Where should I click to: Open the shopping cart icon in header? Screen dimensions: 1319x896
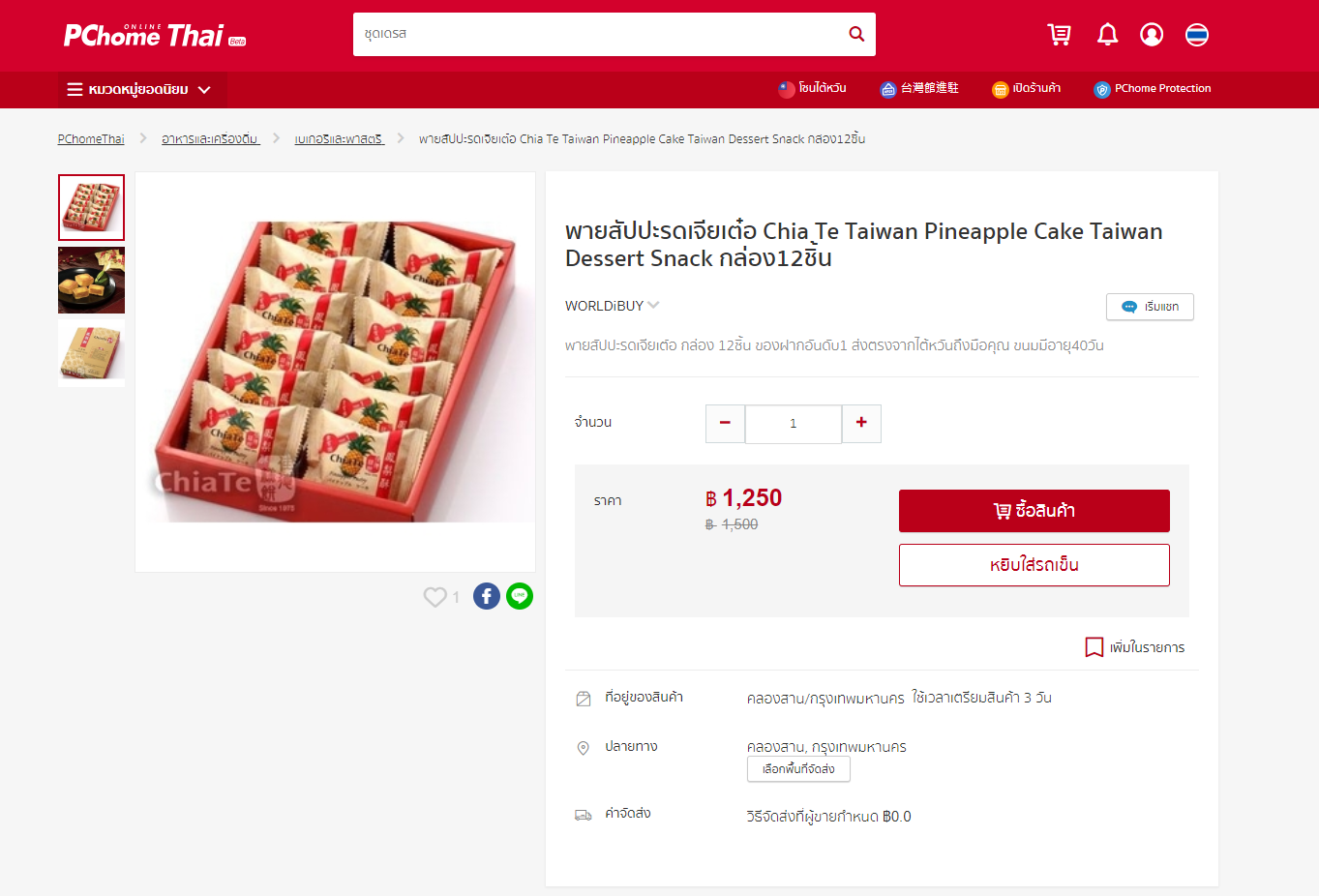(x=1060, y=35)
